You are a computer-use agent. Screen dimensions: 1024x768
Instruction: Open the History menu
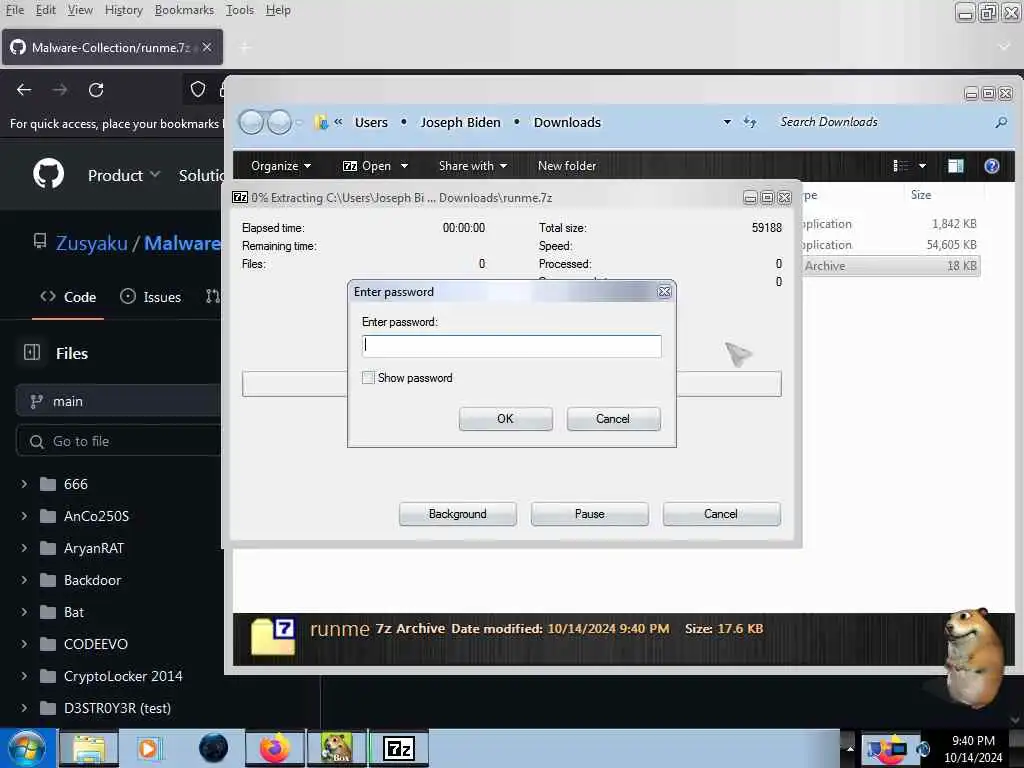[x=123, y=10]
